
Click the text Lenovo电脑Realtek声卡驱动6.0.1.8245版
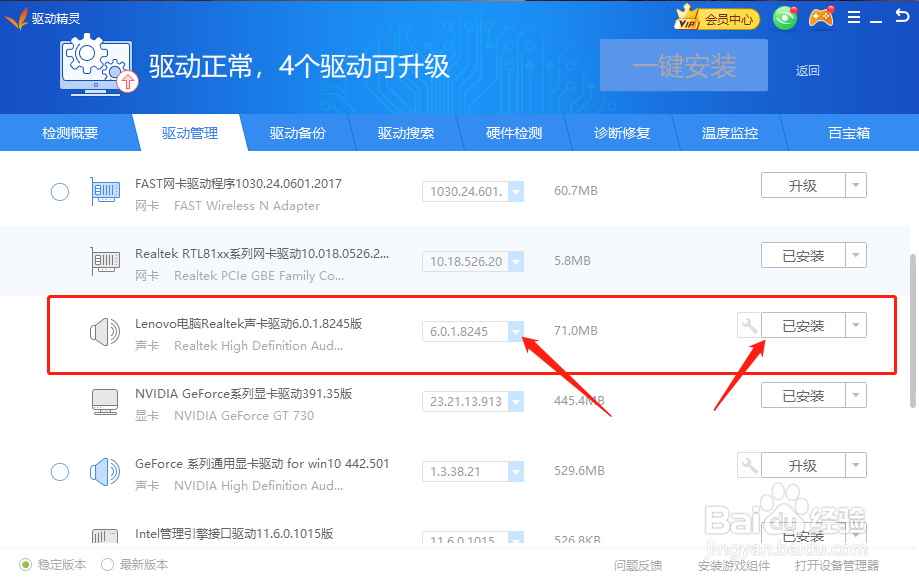click(x=249, y=324)
